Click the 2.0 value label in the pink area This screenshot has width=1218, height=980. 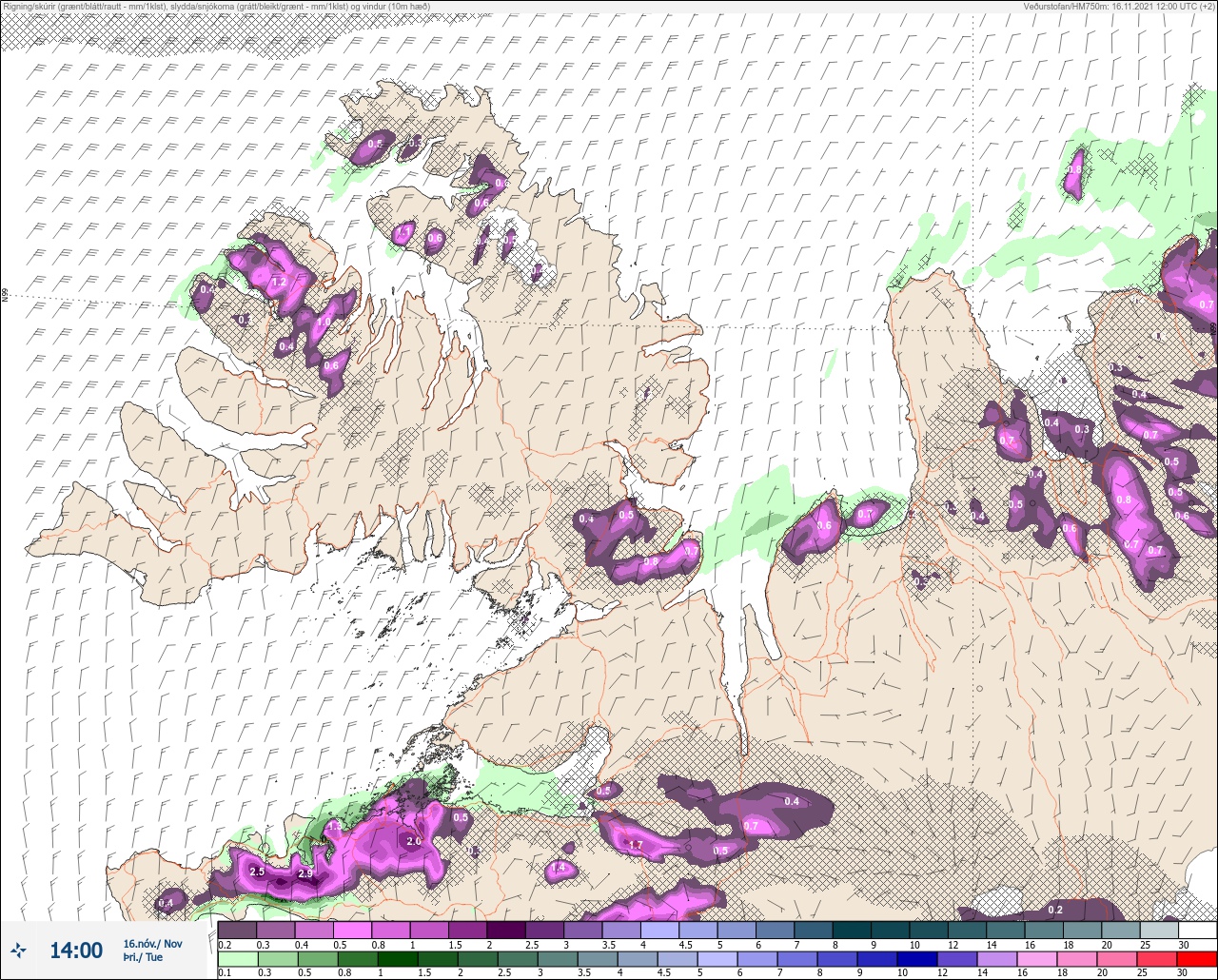(x=414, y=841)
